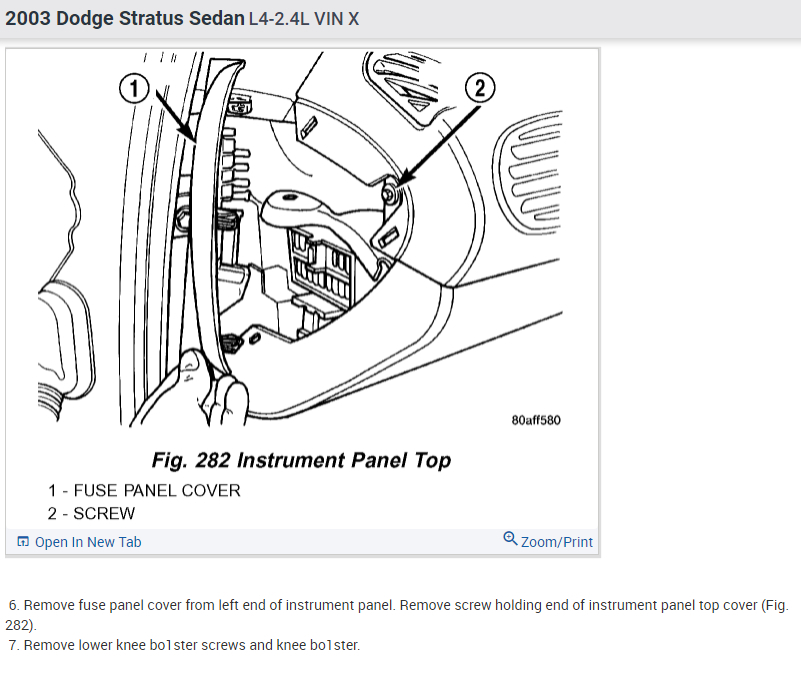801x676 pixels.
Task: Click the Fig. 282 Instrument Panel Top caption
Action: (301, 460)
